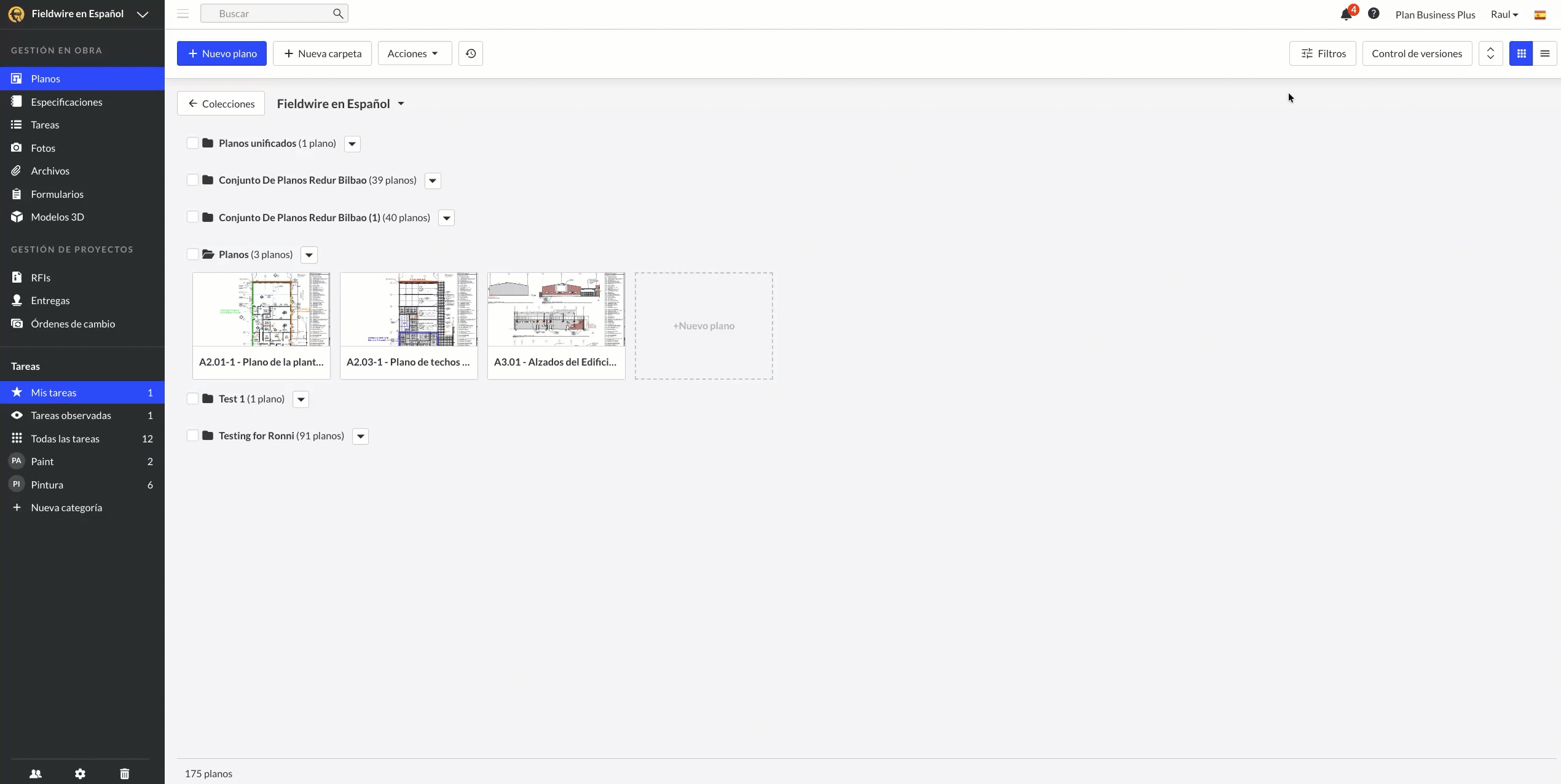Select the grid view icon
This screenshot has width=1561, height=784.
[1521, 53]
